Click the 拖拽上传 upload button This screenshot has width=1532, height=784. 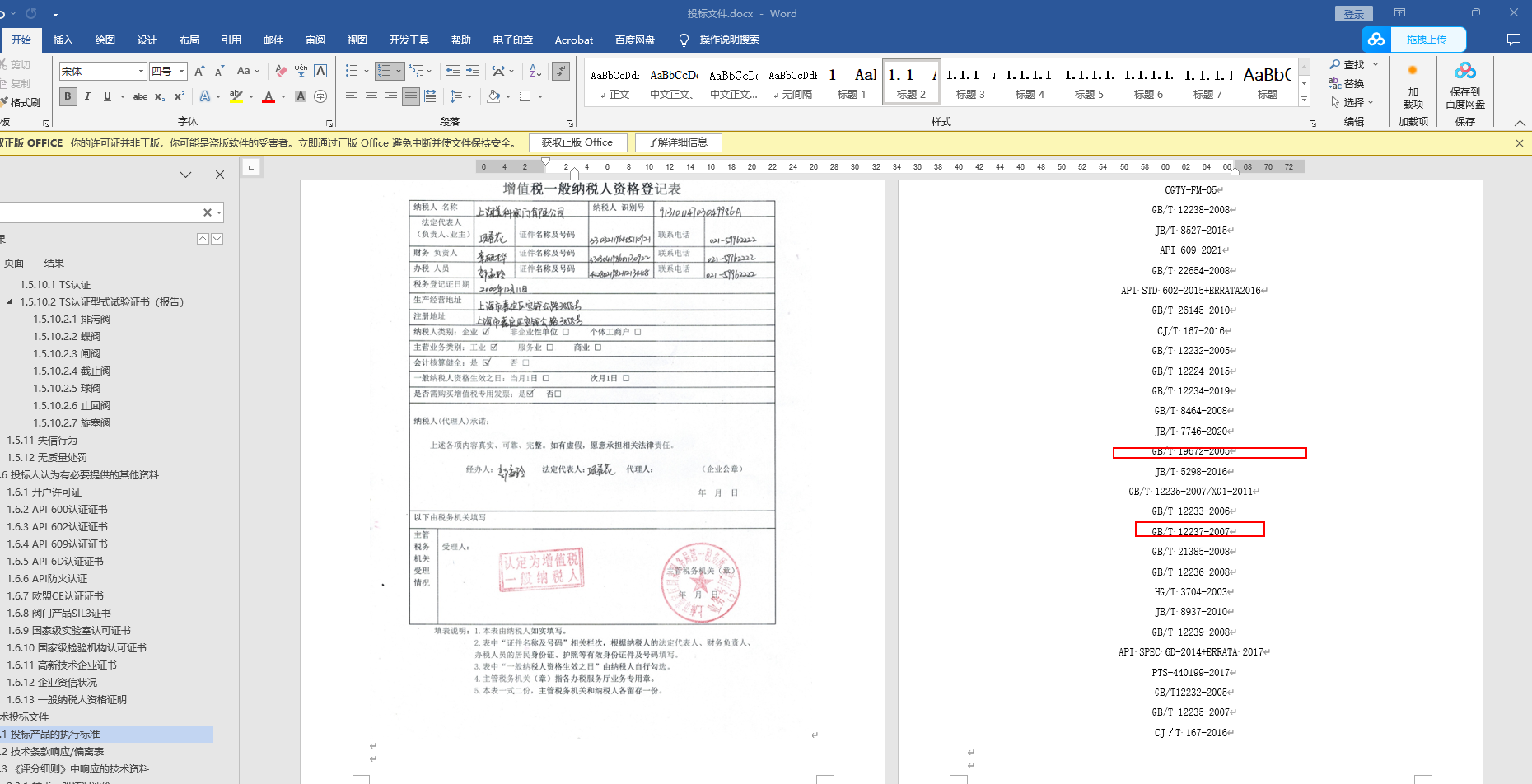[x=1428, y=40]
